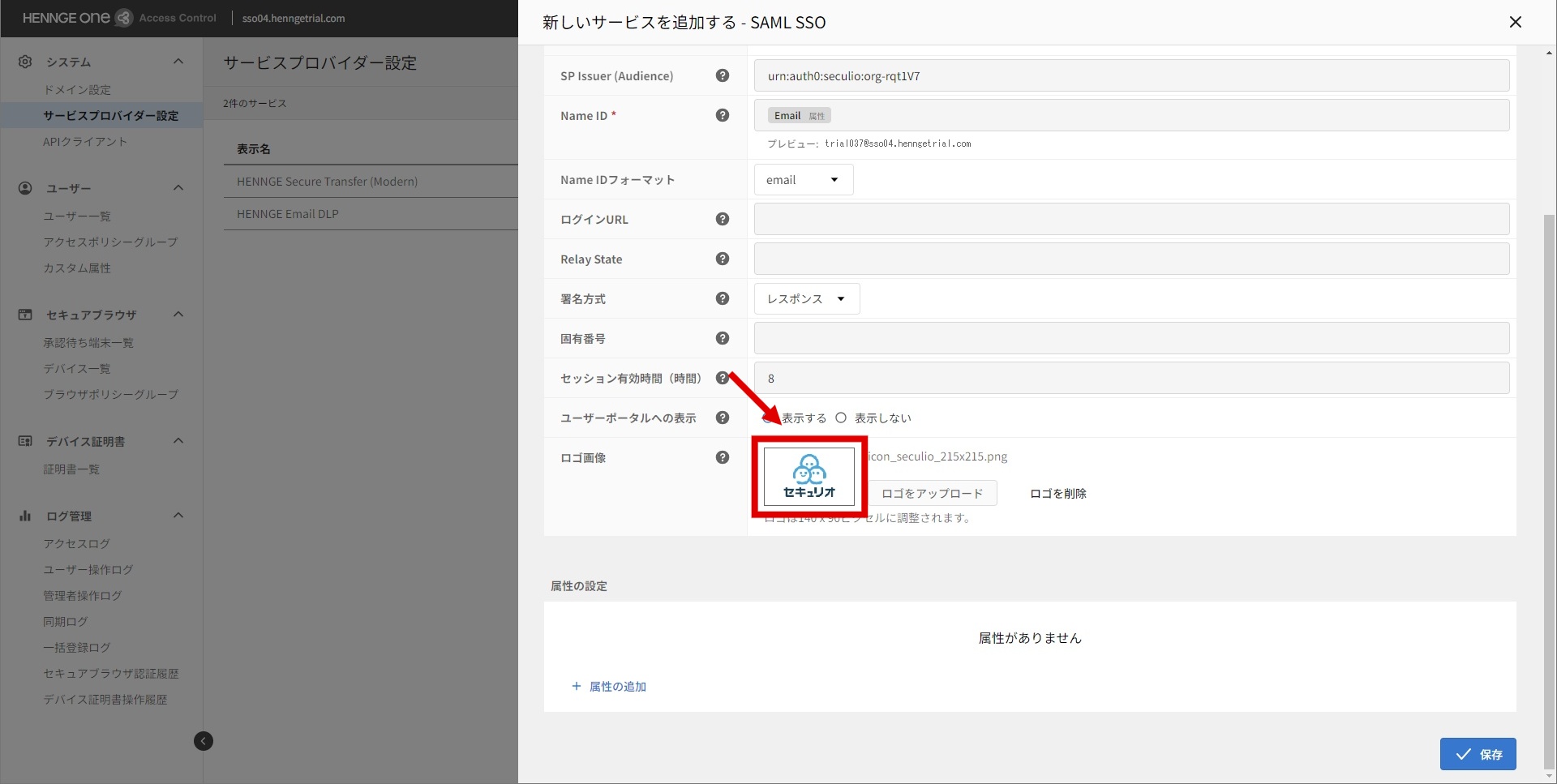Open 同期ログ in the sidebar

(x=66, y=622)
